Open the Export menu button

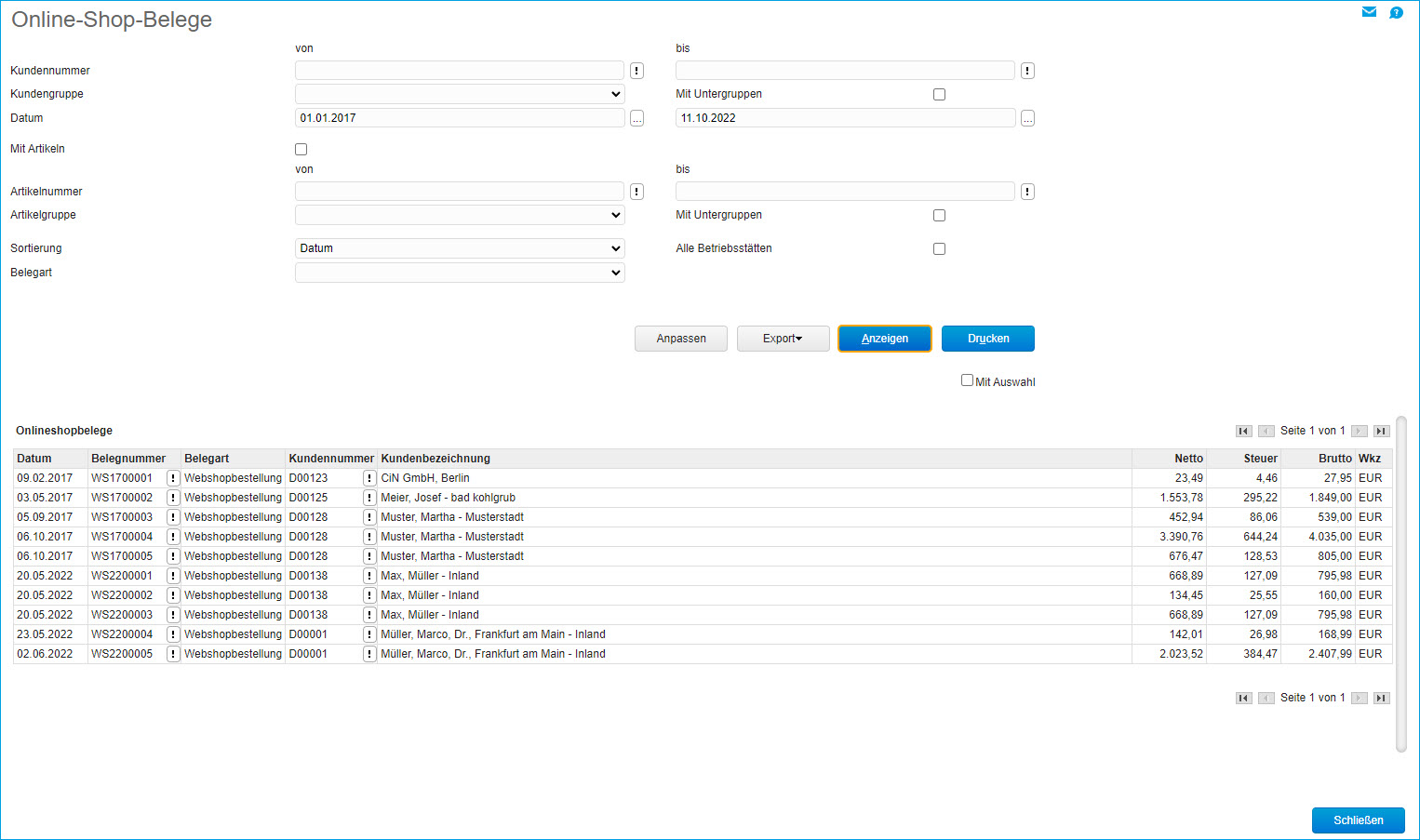(x=783, y=339)
